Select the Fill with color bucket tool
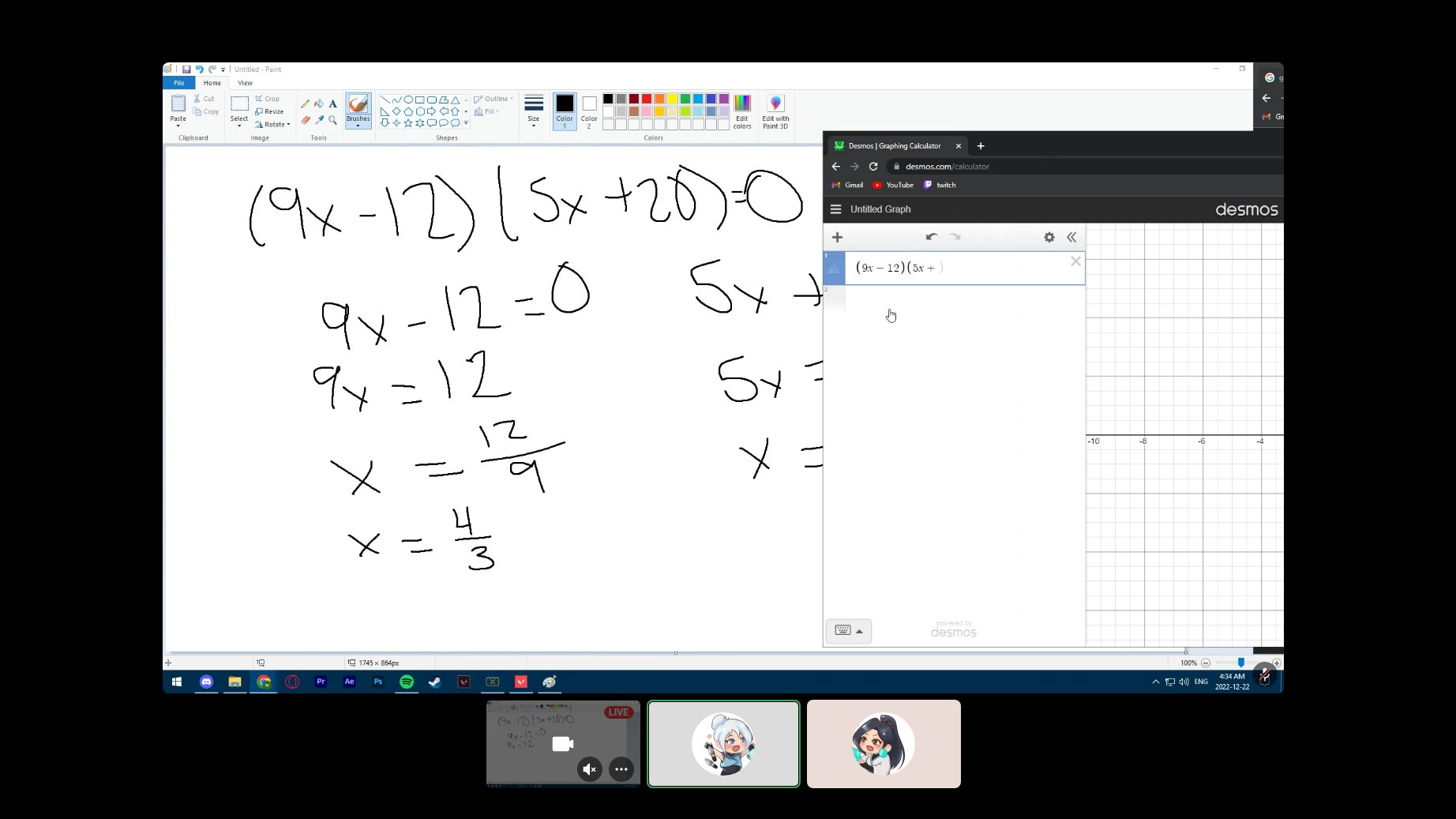1456x819 pixels. click(319, 103)
